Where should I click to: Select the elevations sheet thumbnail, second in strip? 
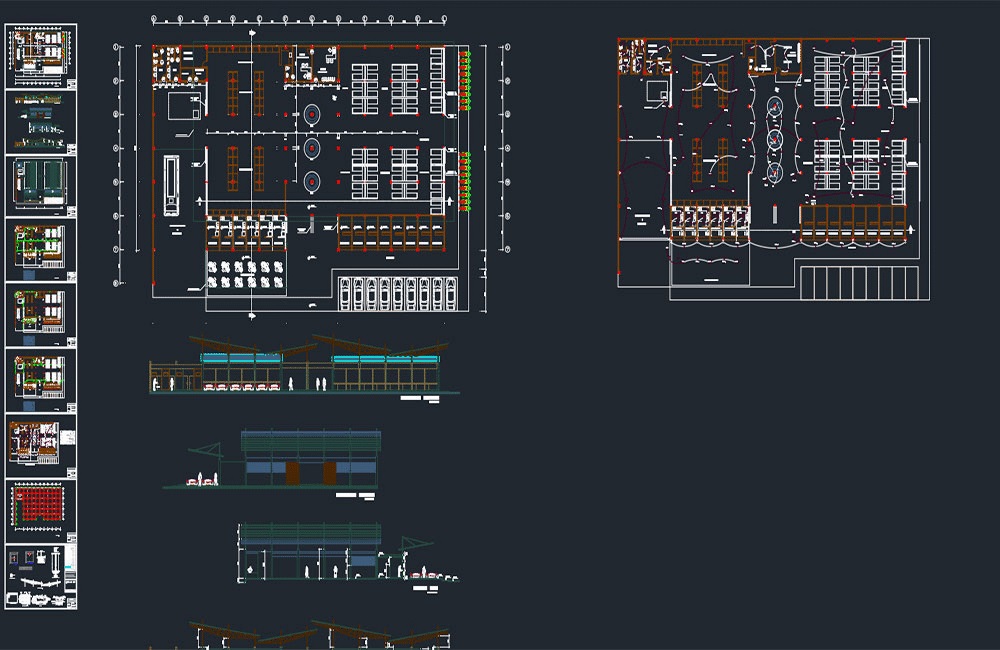[x=41, y=122]
